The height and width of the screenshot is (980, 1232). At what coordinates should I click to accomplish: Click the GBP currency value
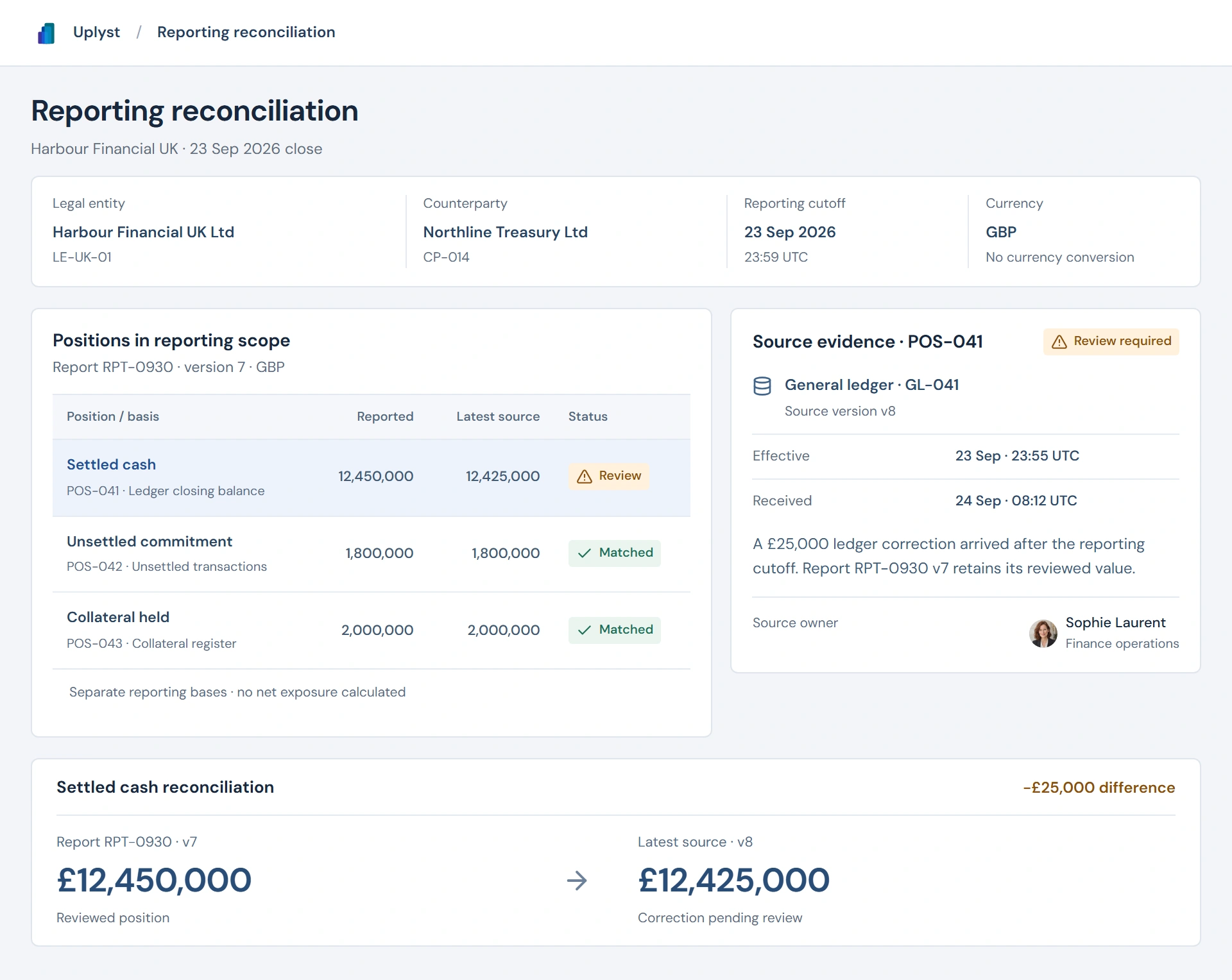pos(1001,232)
